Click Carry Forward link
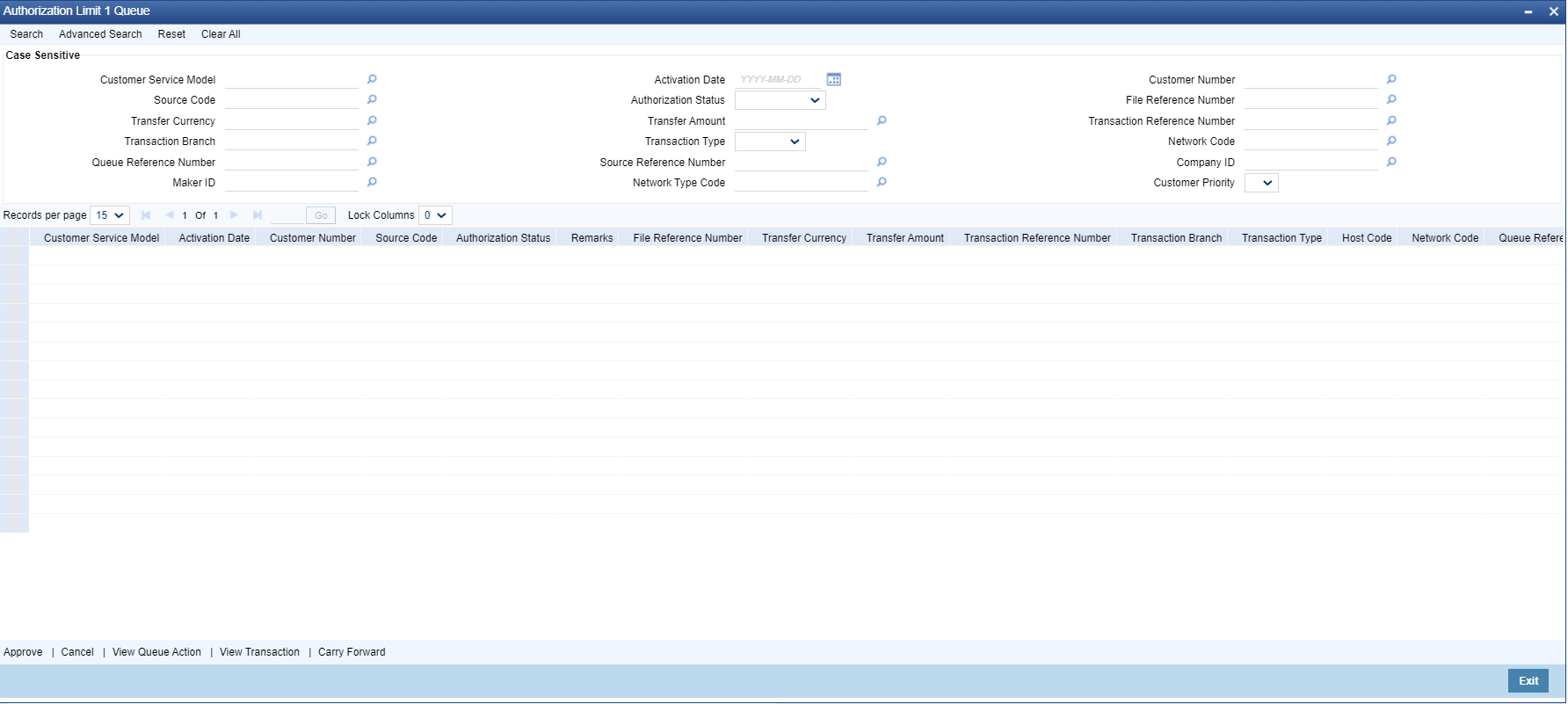Image resolution: width=1568 pixels, height=704 pixels. [x=352, y=652]
